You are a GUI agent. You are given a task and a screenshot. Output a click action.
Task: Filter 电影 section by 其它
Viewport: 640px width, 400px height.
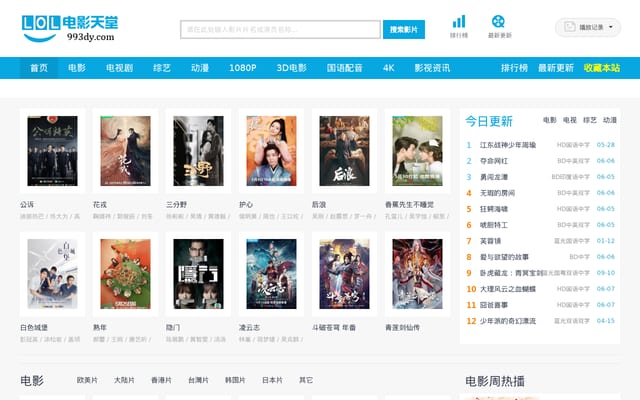306,380
